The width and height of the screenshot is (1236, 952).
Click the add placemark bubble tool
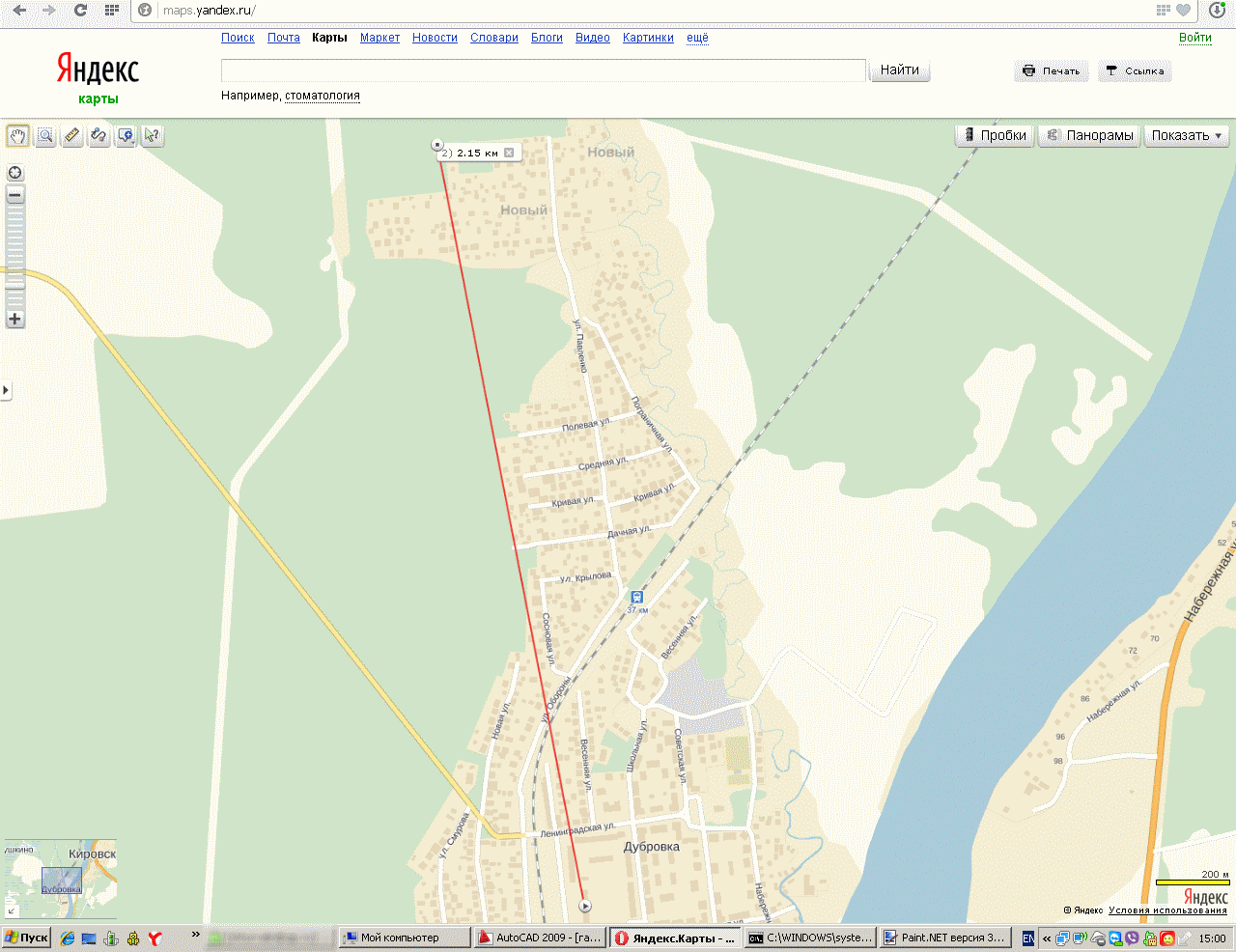[x=126, y=136]
